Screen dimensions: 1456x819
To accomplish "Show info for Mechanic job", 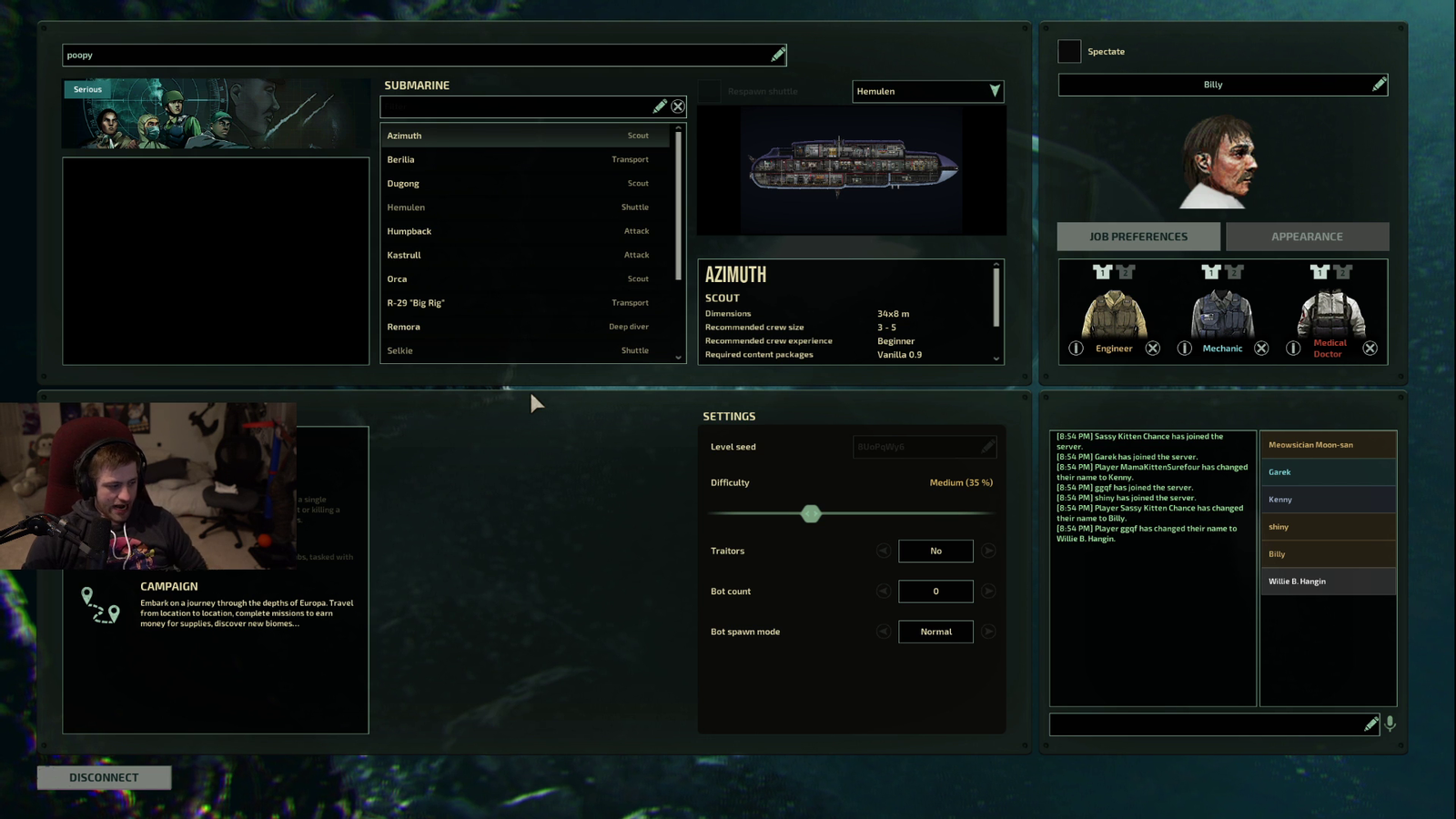I will tap(1184, 349).
